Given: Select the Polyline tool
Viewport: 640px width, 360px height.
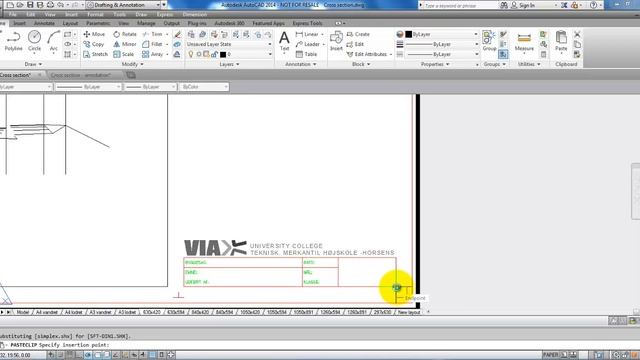Looking at the screenshot, I should click(13, 41).
